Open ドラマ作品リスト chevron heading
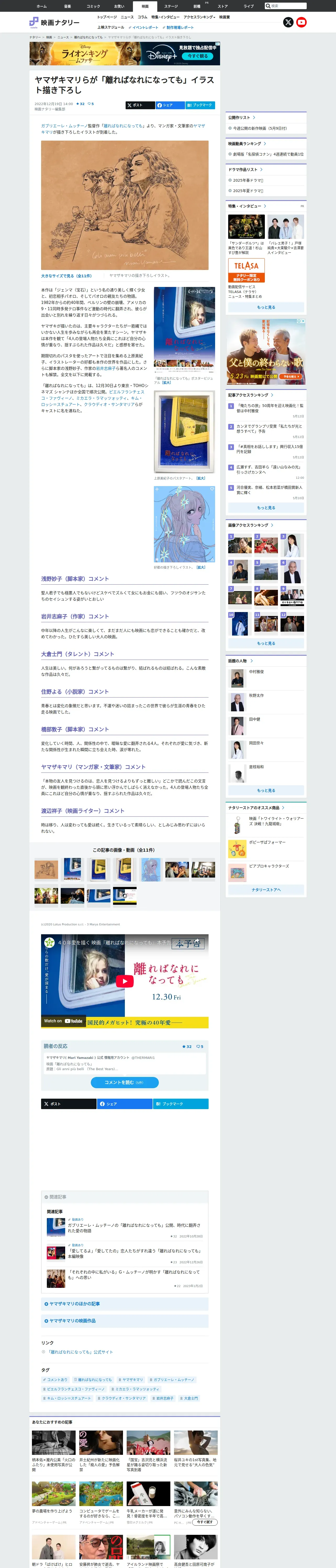This screenshot has width=336, height=1568. click(x=245, y=169)
